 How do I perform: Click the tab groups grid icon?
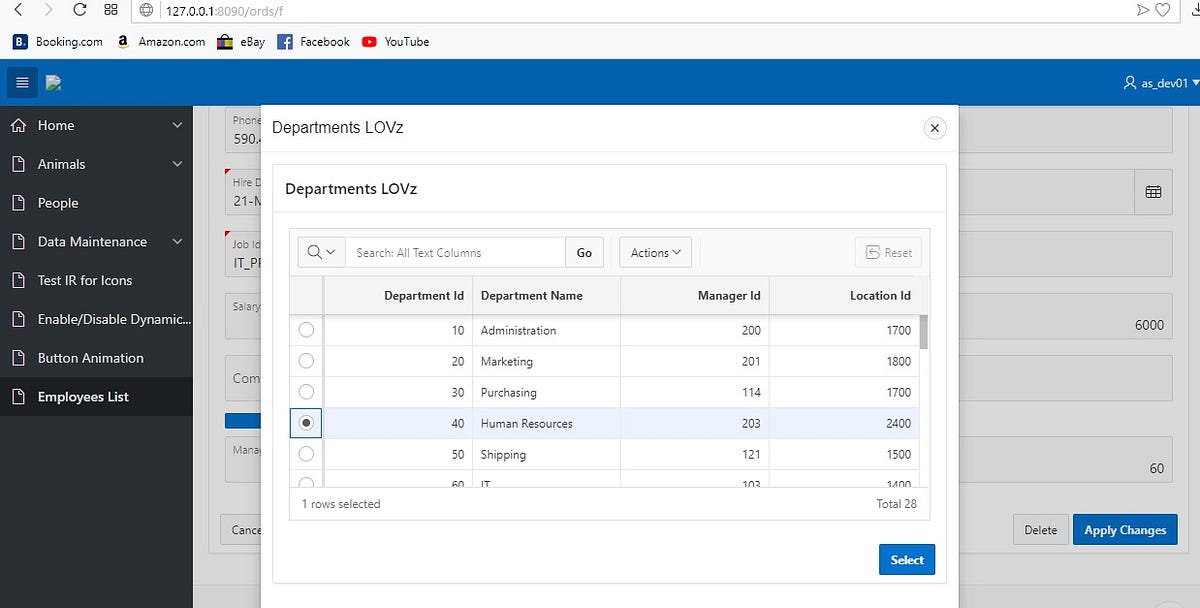tap(111, 9)
